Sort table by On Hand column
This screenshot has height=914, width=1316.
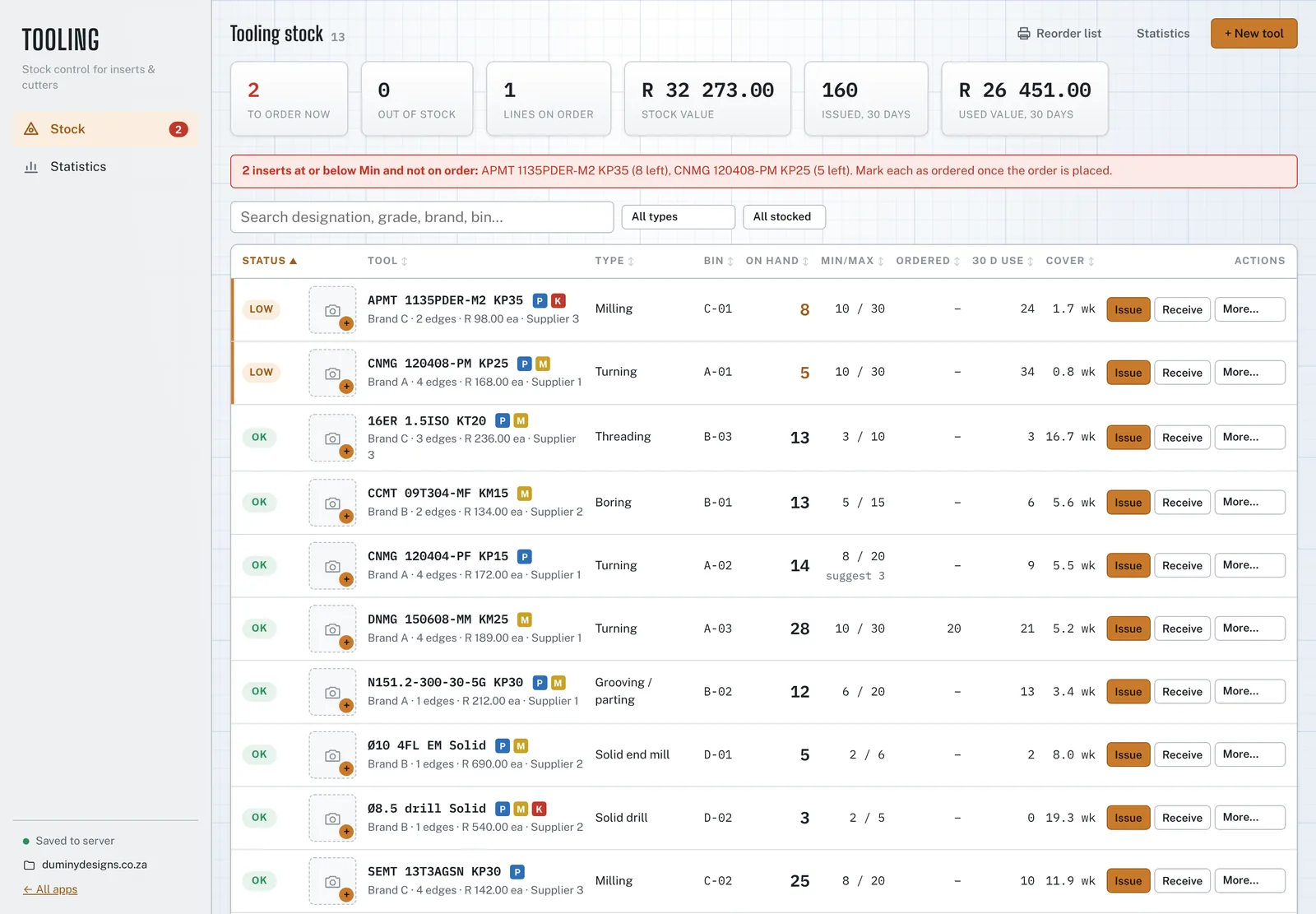(x=776, y=261)
